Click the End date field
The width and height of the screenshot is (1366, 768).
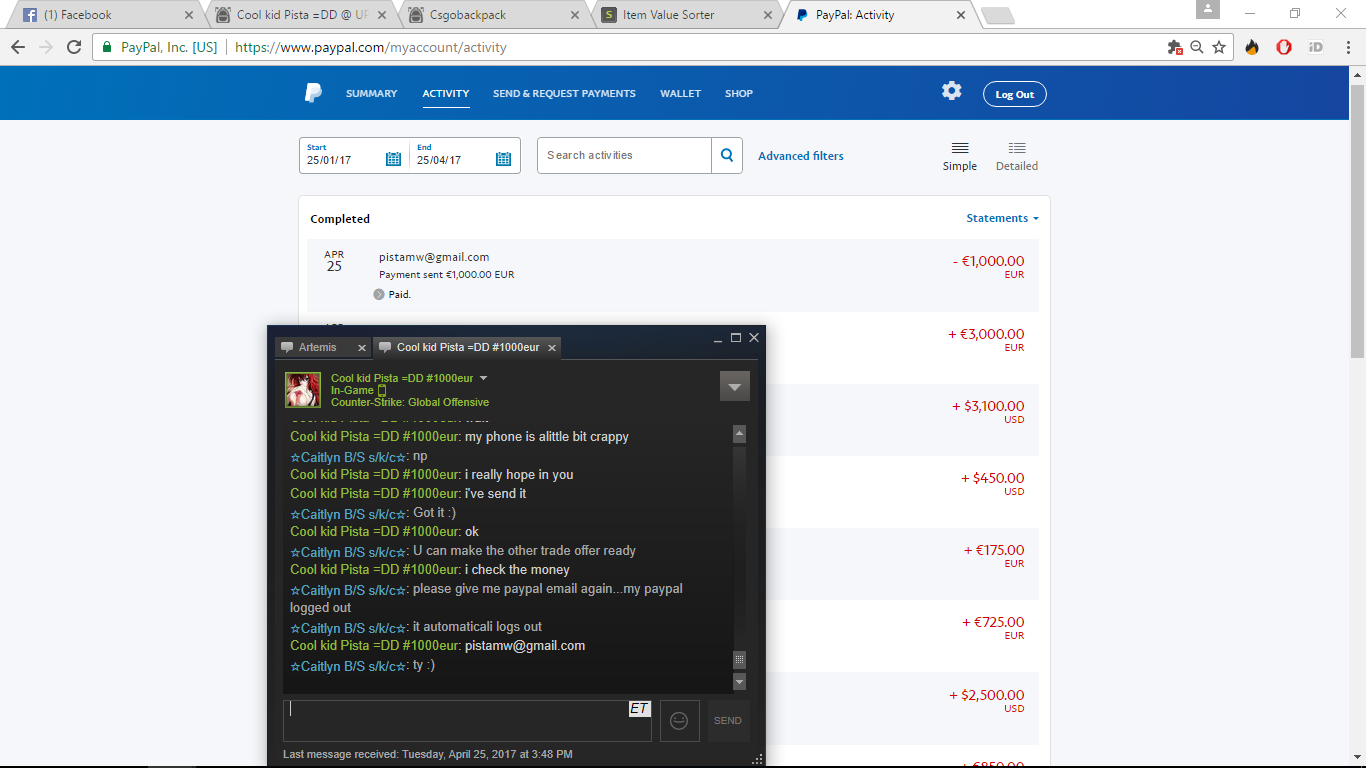coord(465,155)
